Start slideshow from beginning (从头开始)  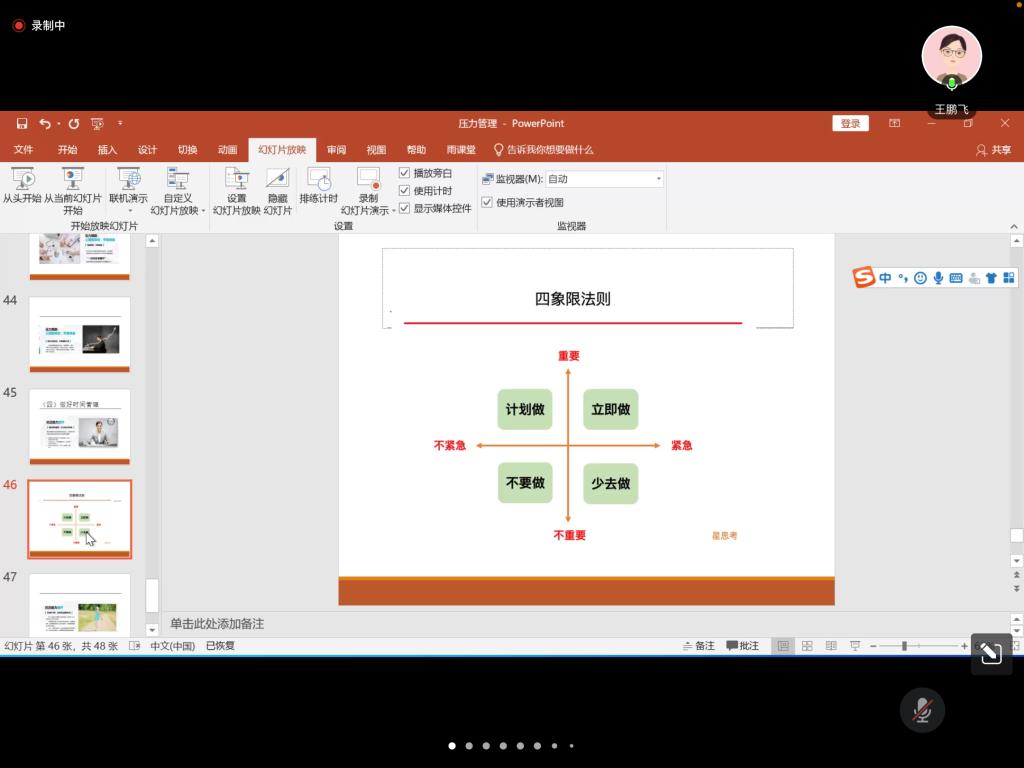(22, 187)
